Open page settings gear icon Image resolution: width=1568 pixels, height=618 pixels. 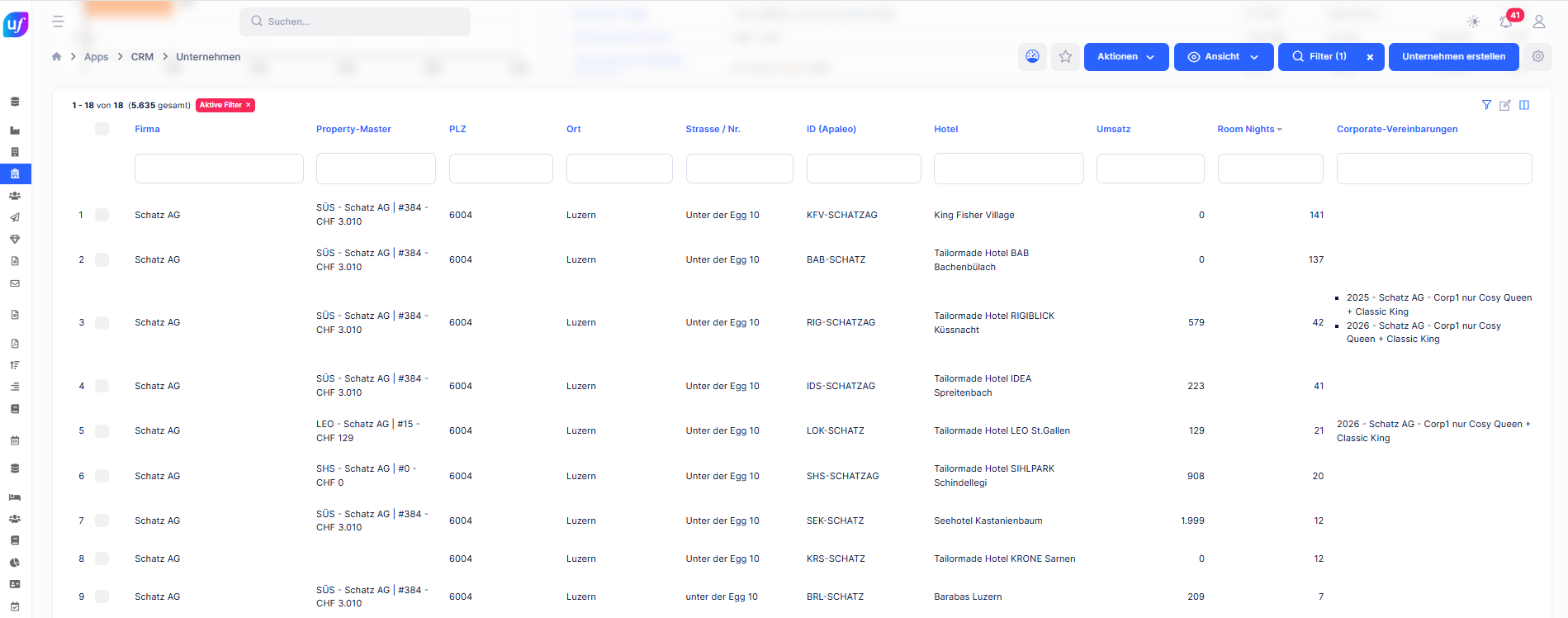(1537, 57)
